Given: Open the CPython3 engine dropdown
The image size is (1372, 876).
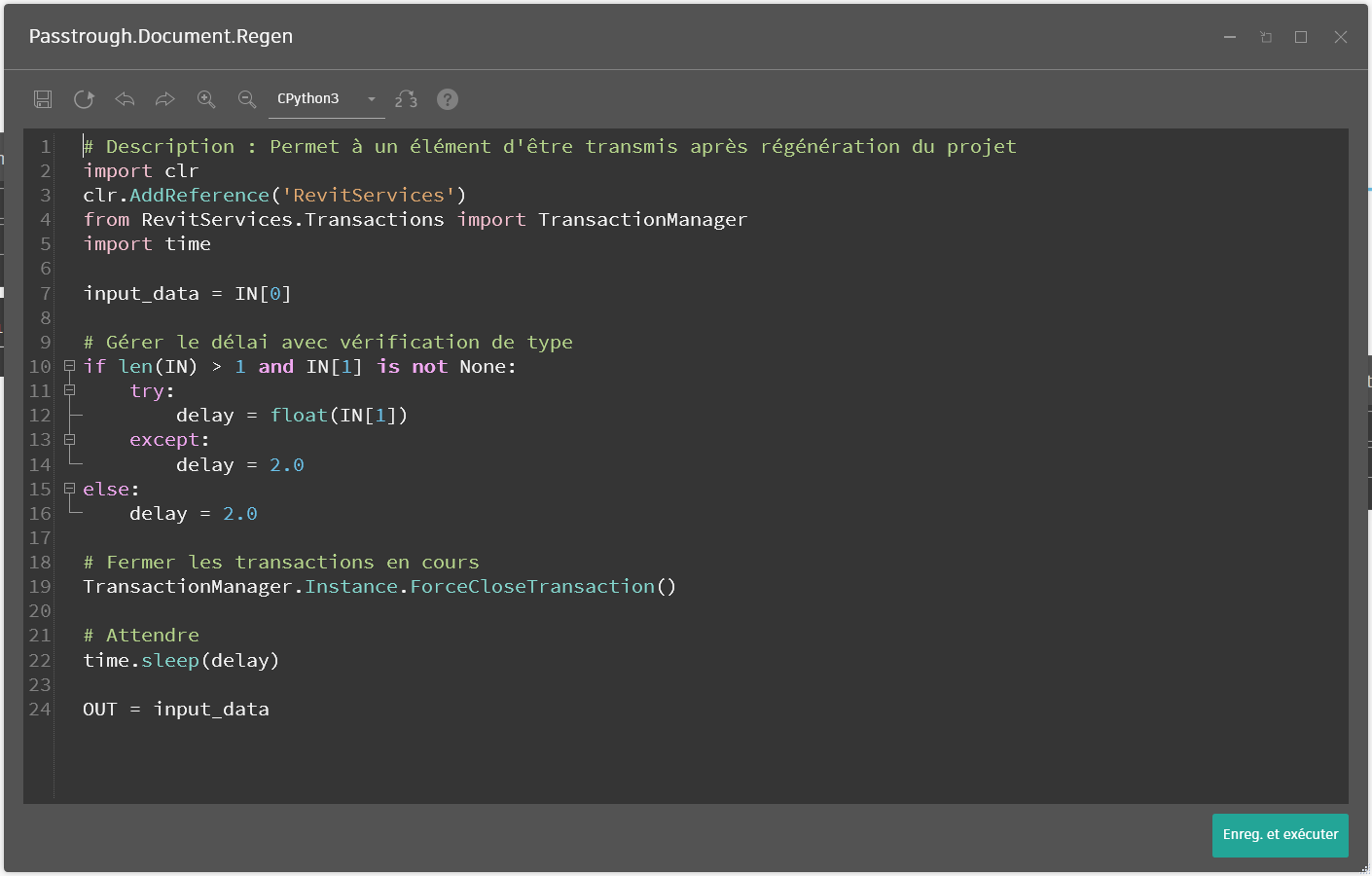Looking at the screenshot, I should (x=326, y=99).
